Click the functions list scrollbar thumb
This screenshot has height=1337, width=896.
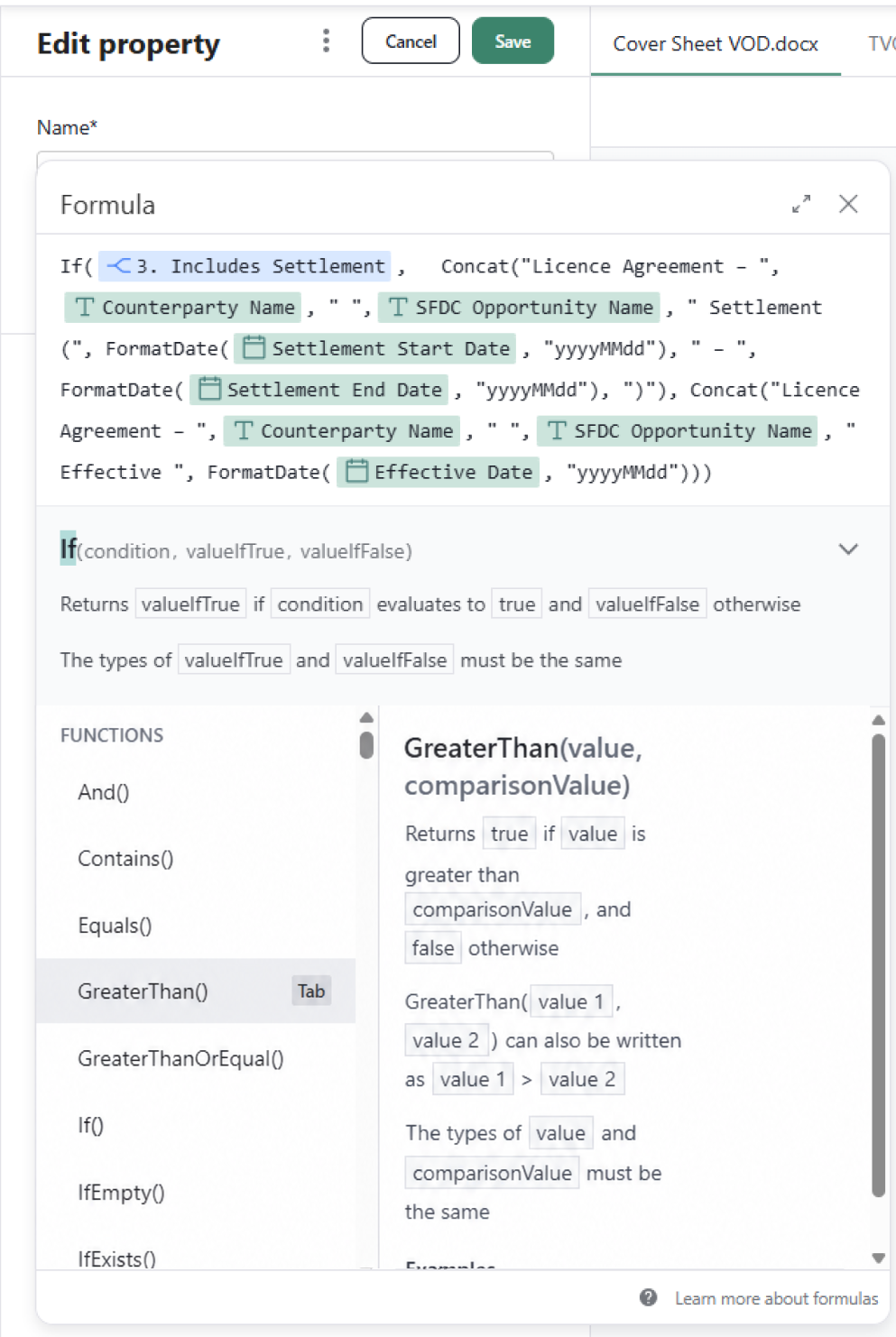[x=366, y=744]
